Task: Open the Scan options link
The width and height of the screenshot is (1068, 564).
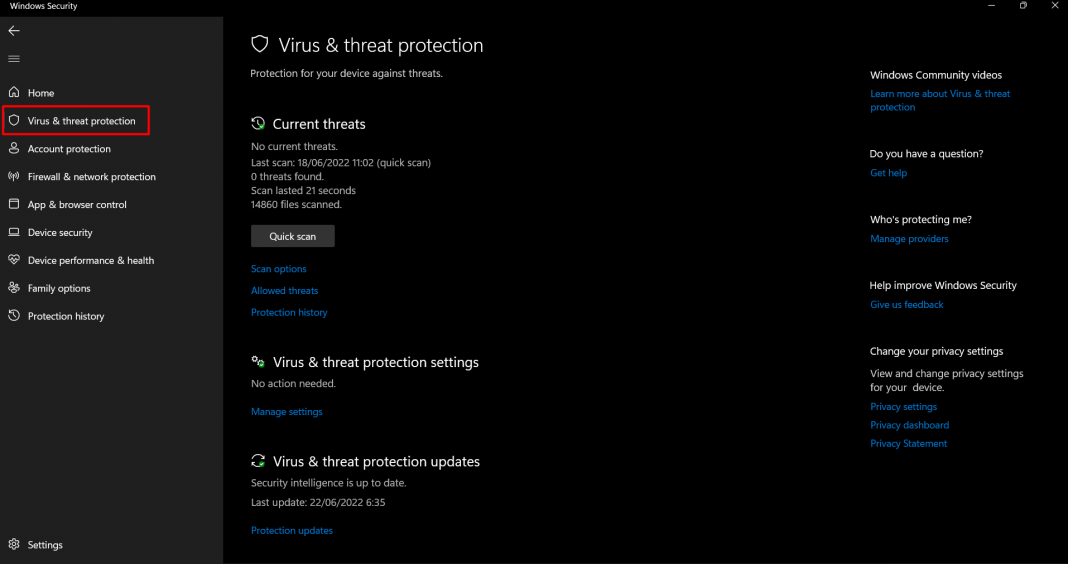Action: click(x=279, y=269)
